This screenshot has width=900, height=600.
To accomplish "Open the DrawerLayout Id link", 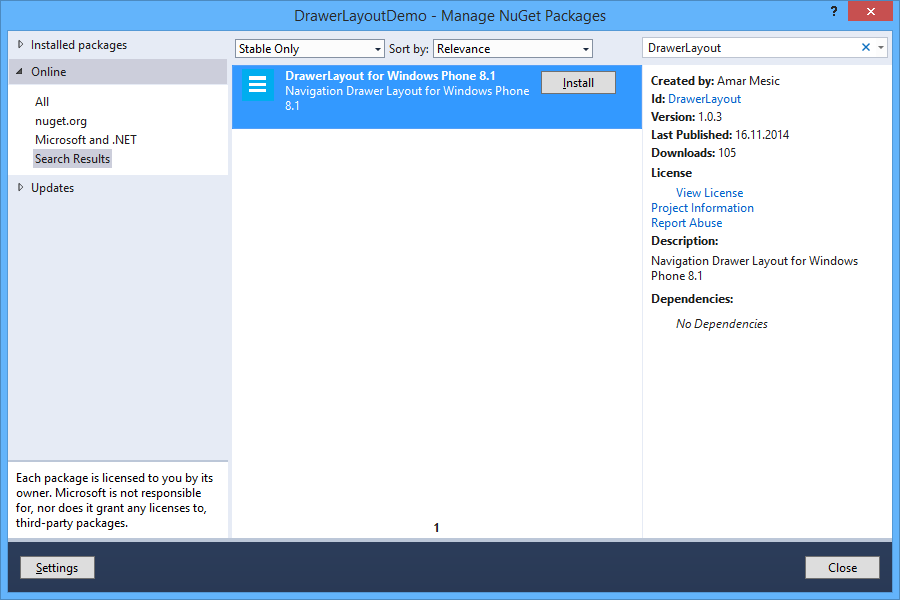I will tap(704, 99).
